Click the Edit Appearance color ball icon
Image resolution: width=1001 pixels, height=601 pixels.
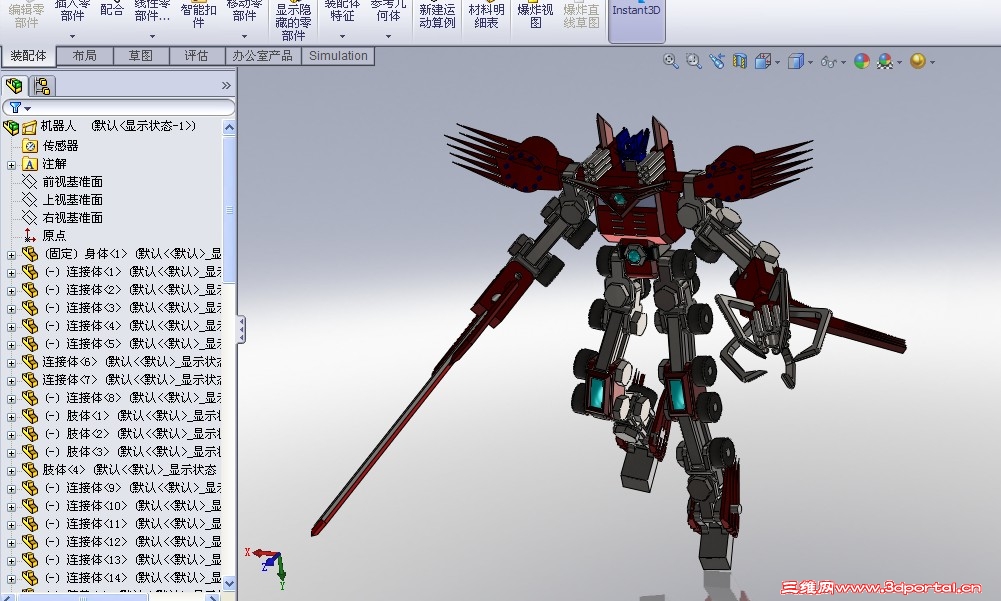(862, 61)
